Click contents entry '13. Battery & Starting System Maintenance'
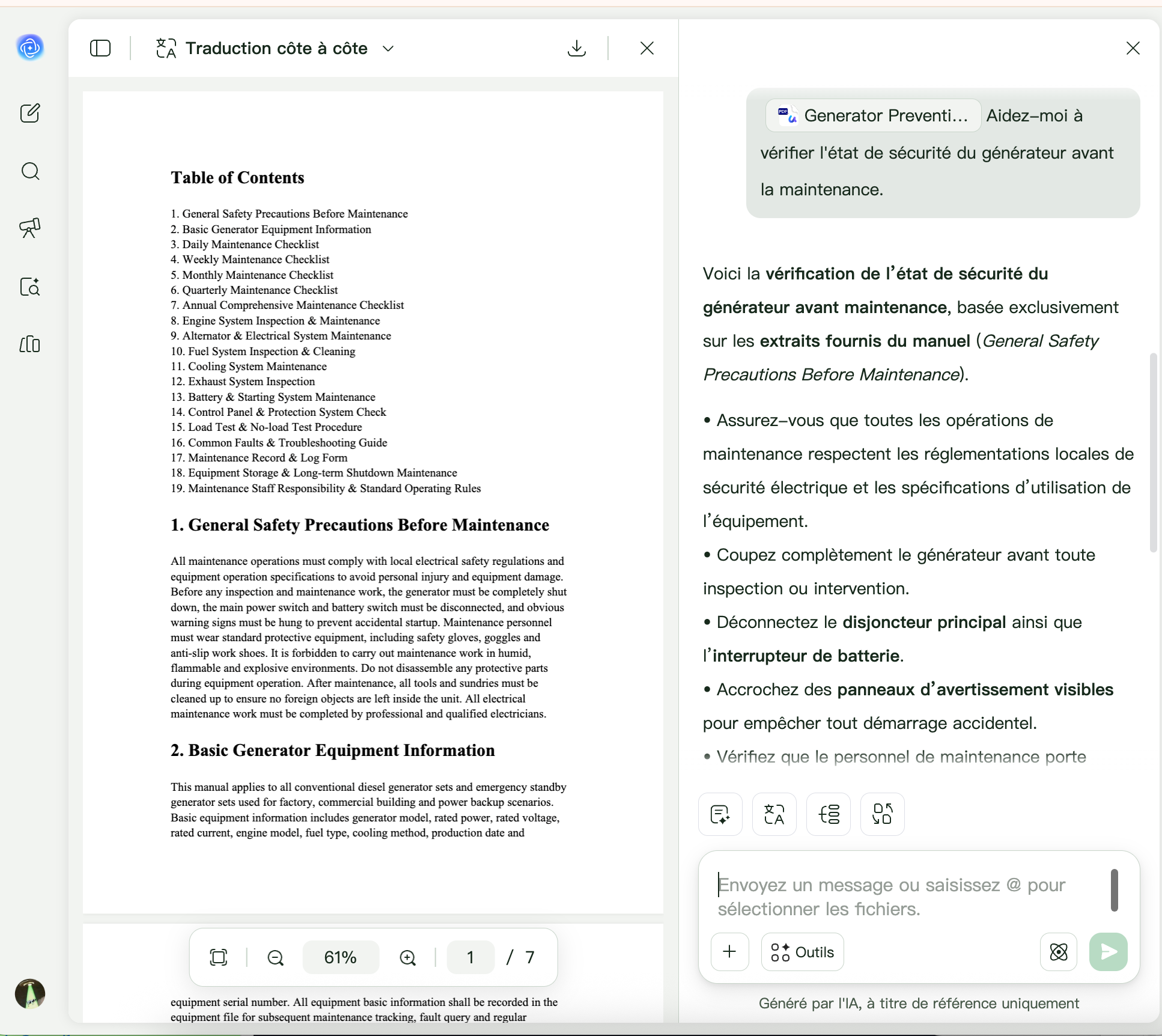 273,397
